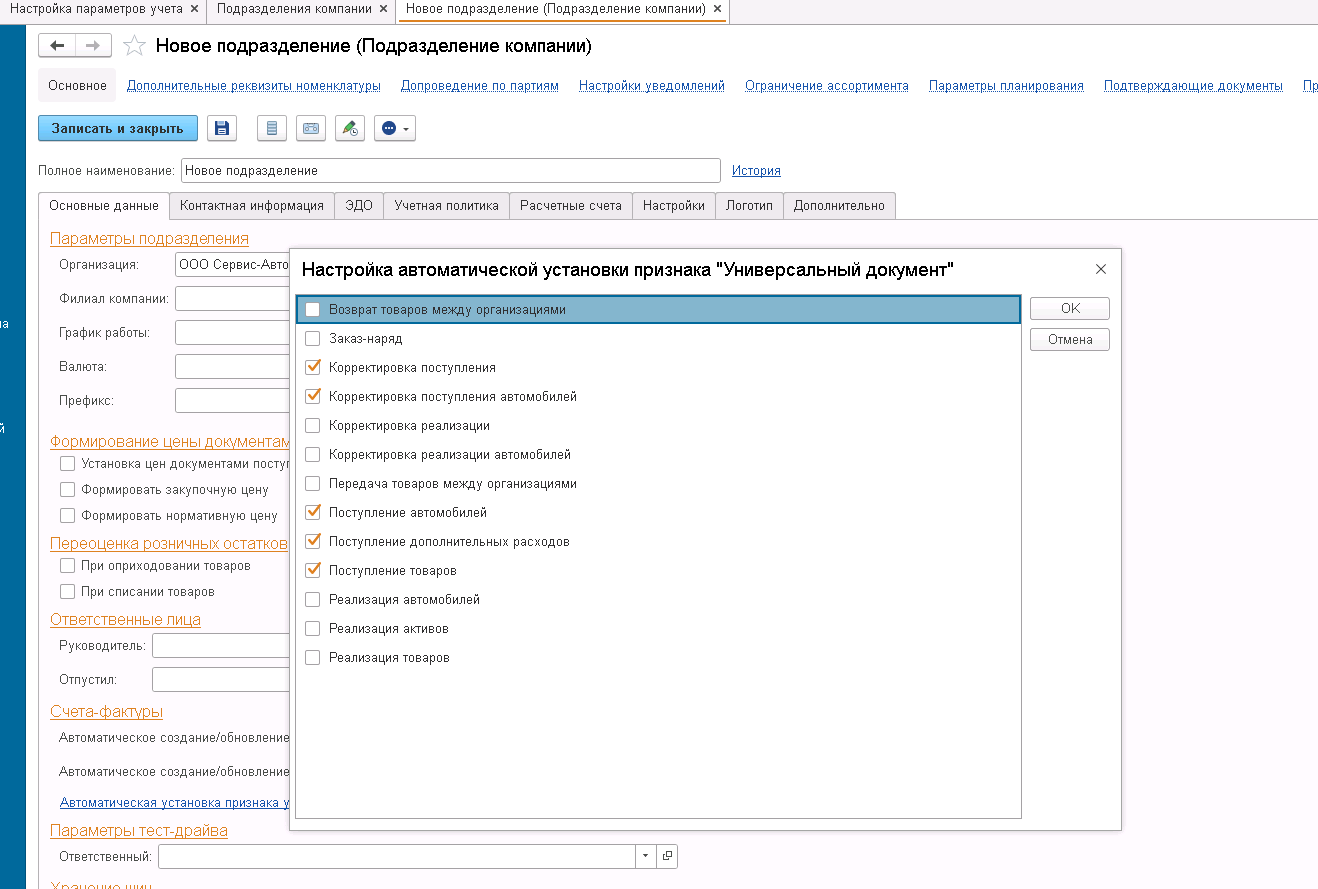Viewport: 1318px width, 889px height.
Task: Click the save (floppy disk) icon
Action: [x=222, y=128]
